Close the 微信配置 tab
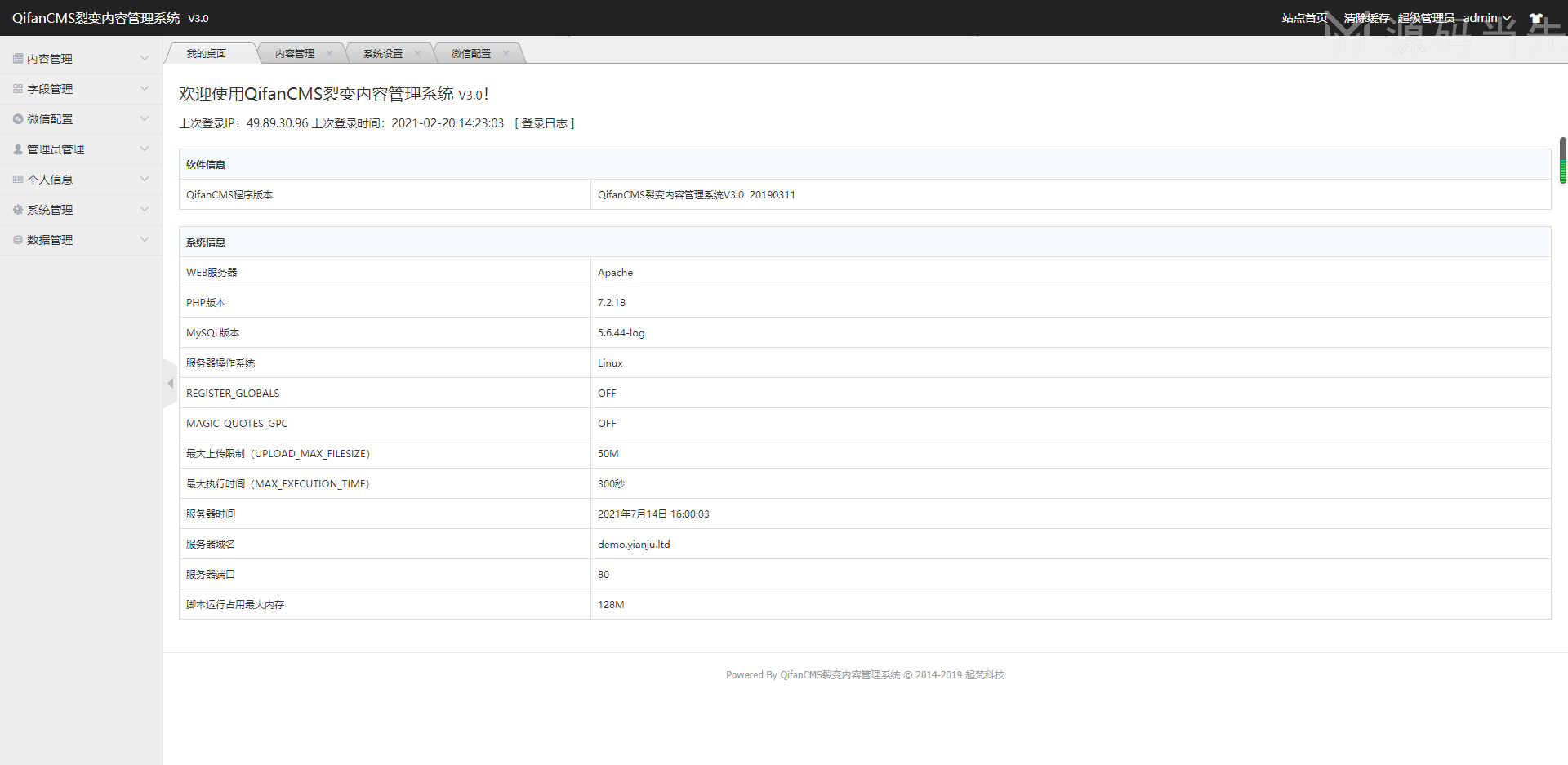 [506, 54]
